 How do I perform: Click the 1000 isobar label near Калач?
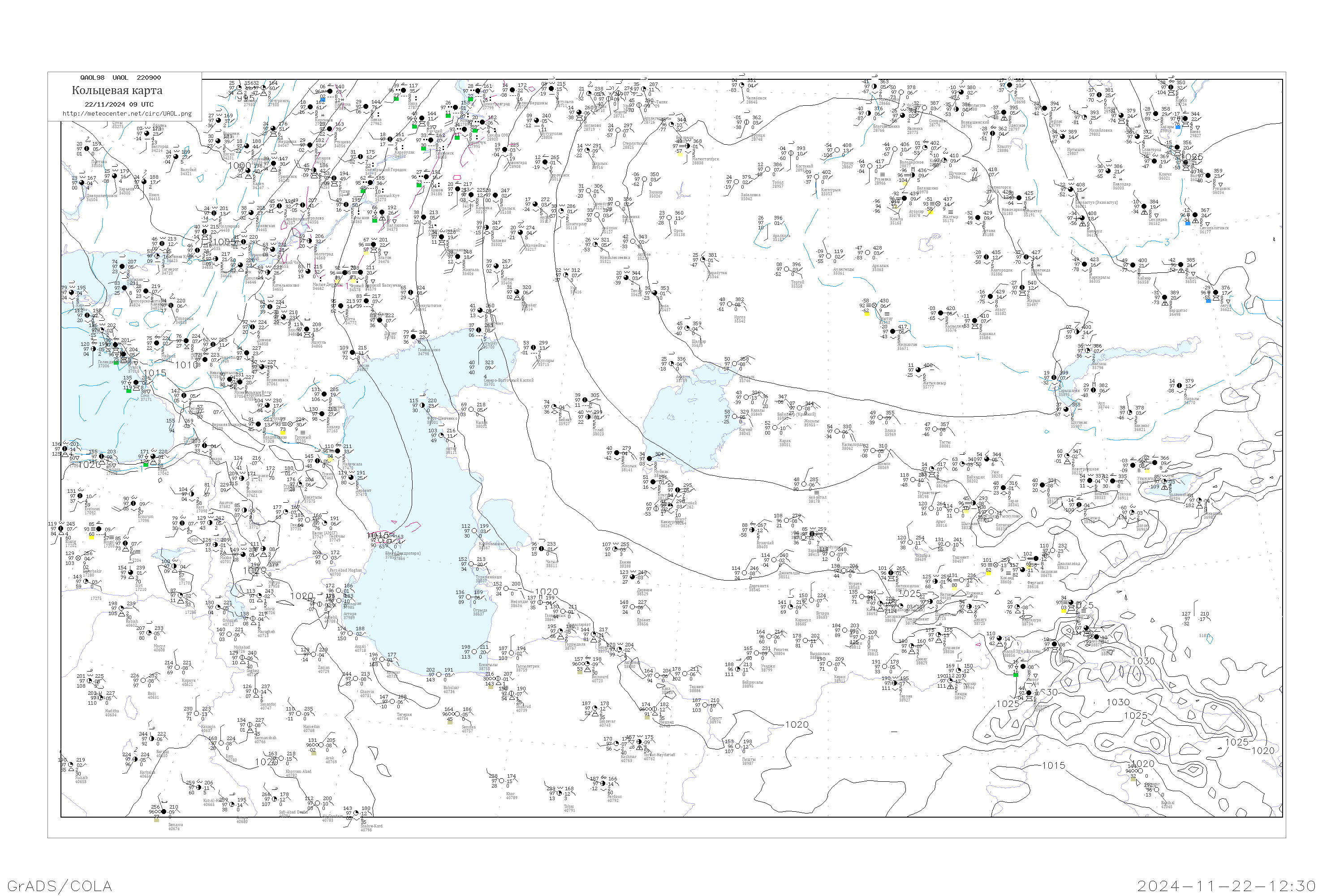pyautogui.click(x=239, y=166)
